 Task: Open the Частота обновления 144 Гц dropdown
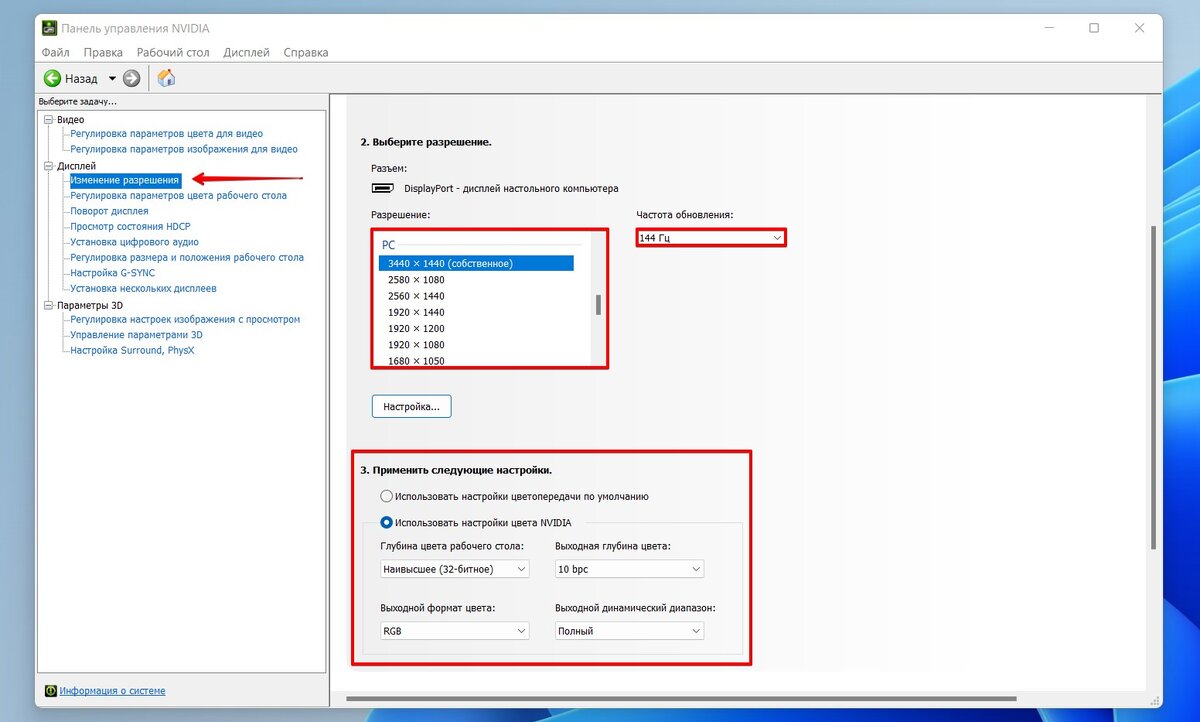[711, 237]
